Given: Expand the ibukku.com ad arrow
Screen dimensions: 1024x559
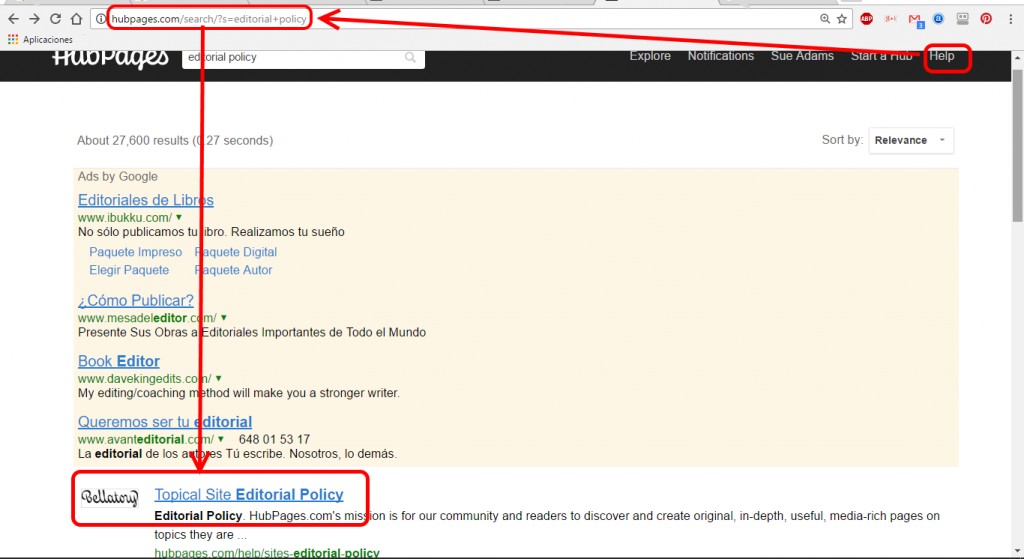Looking at the screenshot, I should (179, 217).
